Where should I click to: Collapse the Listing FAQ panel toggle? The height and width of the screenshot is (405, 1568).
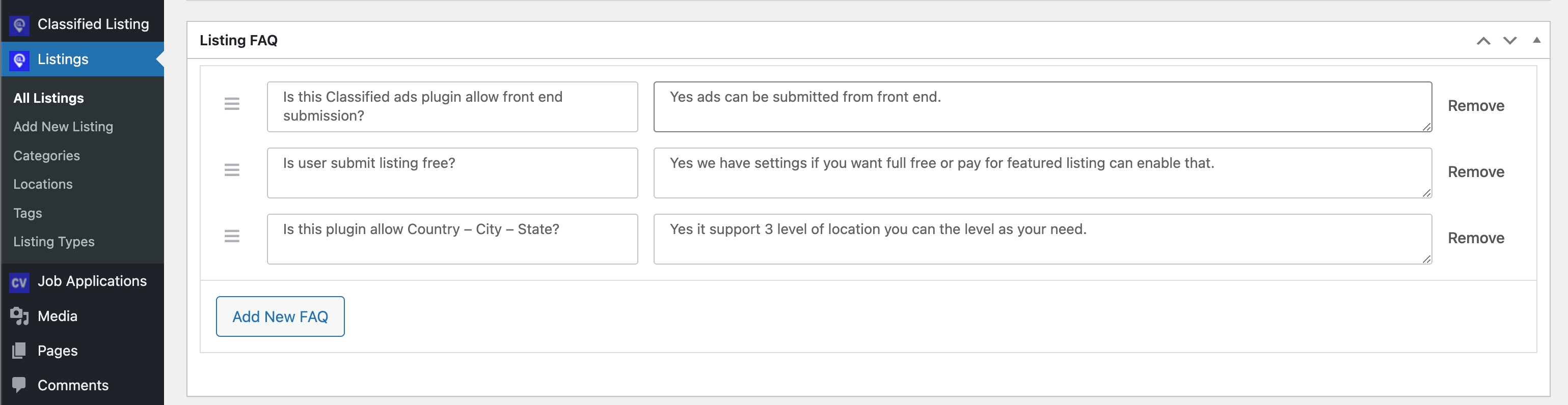pyautogui.click(x=1537, y=40)
